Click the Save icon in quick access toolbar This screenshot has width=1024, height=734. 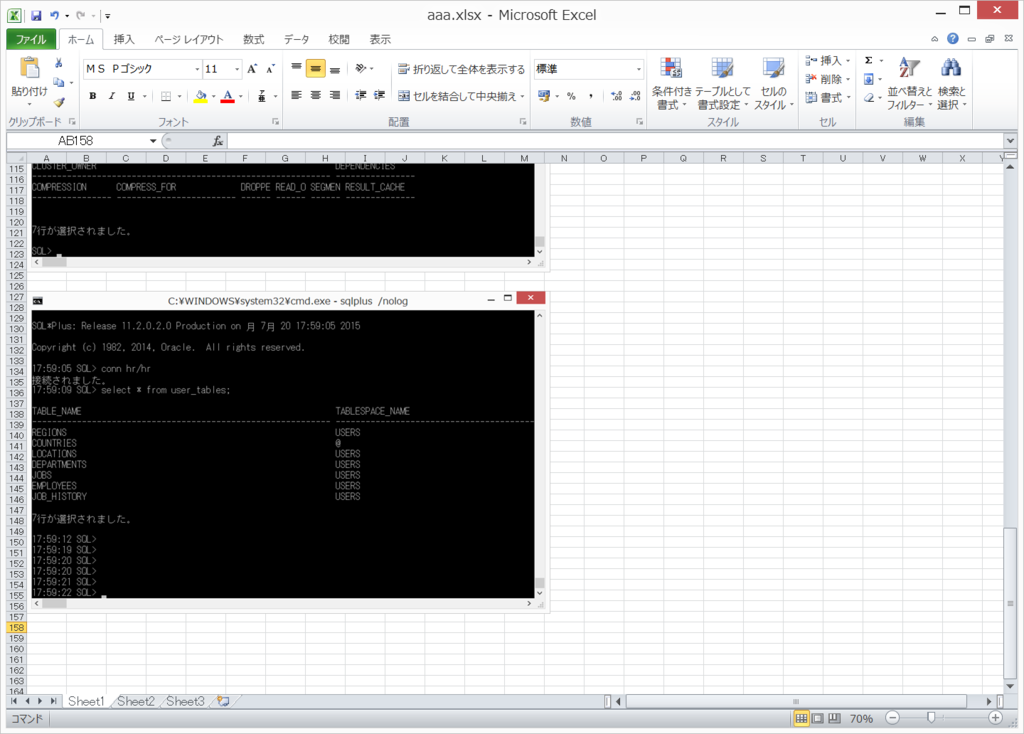click(x=36, y=15)
